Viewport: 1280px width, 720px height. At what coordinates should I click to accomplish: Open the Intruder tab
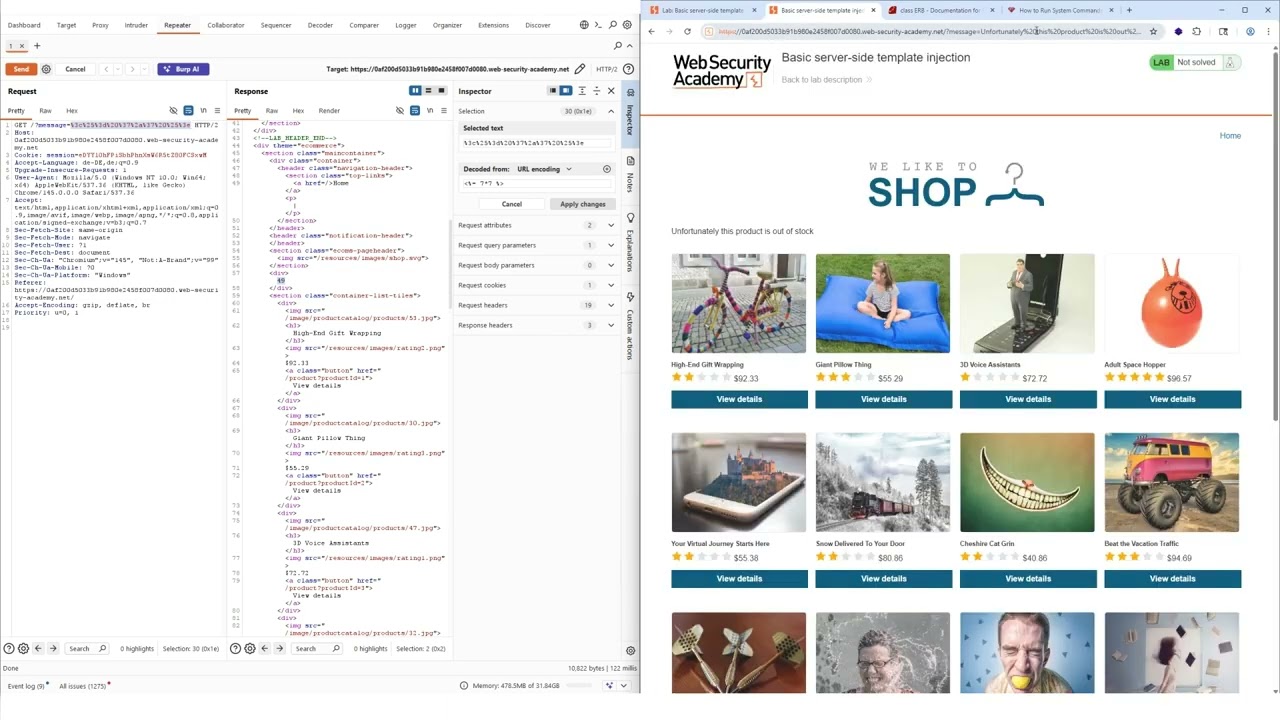pyautogui.click(x=136, y=25)
